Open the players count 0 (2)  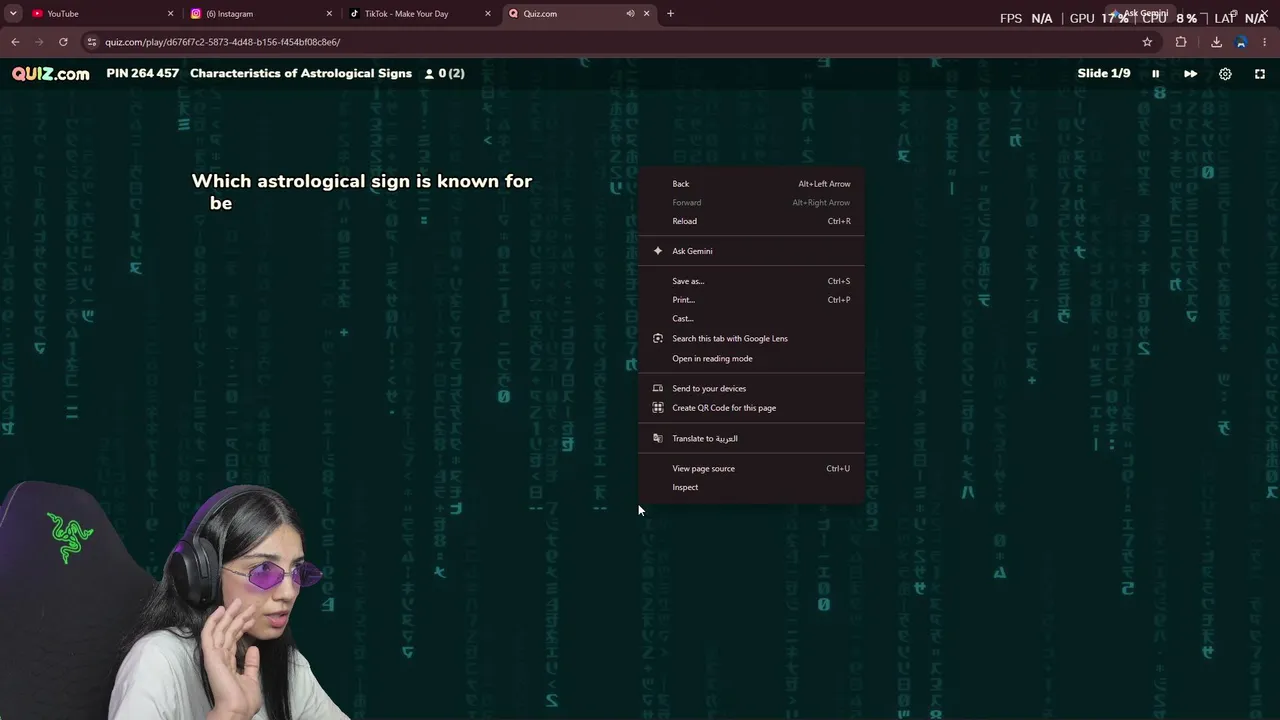coord(445,73)
